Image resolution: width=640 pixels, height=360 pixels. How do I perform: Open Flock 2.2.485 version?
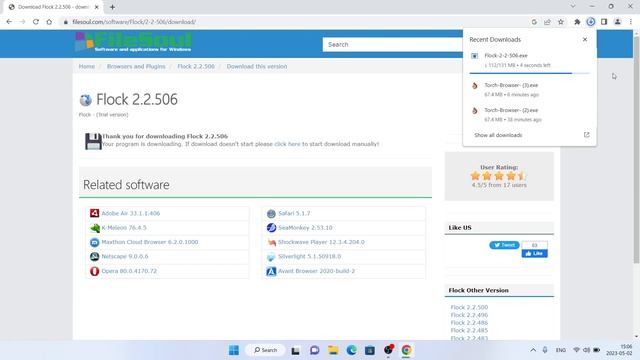coord(469,331)
